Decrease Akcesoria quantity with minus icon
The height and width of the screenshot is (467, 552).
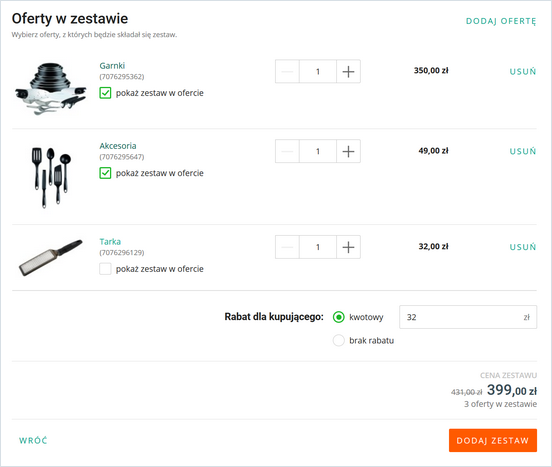[x=287, y=151]
